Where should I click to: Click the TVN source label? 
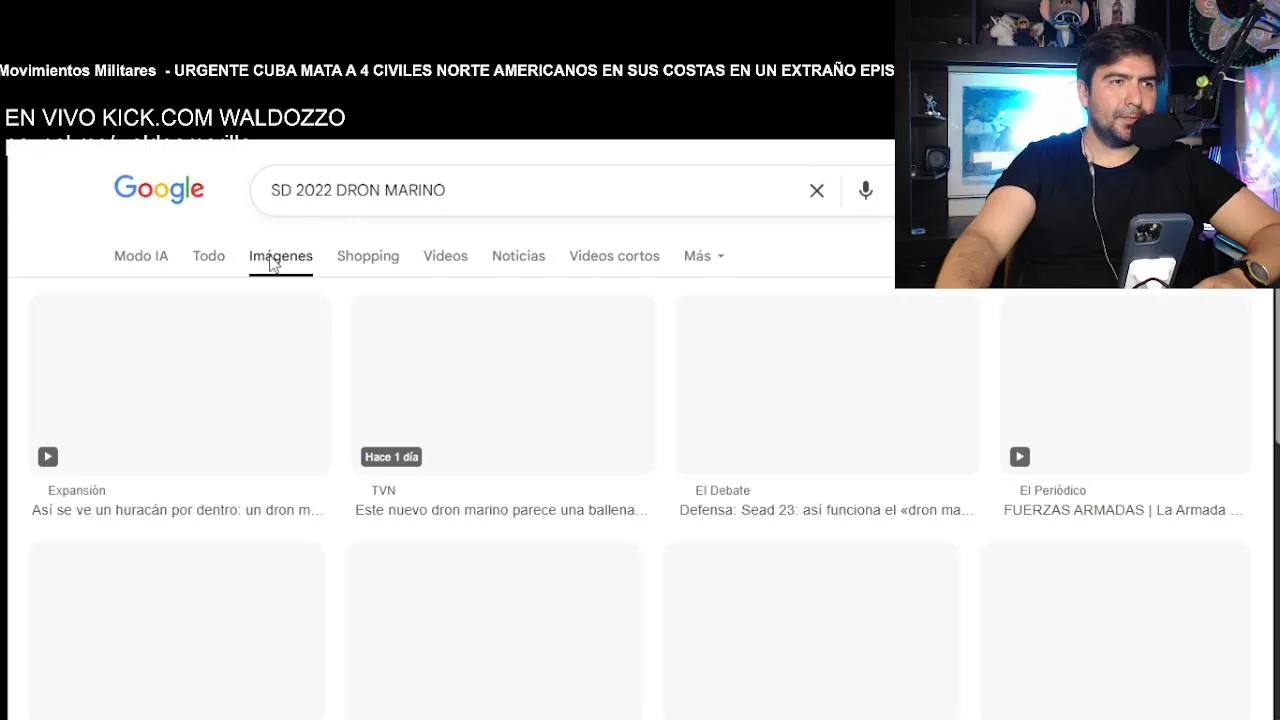[383, 490]
